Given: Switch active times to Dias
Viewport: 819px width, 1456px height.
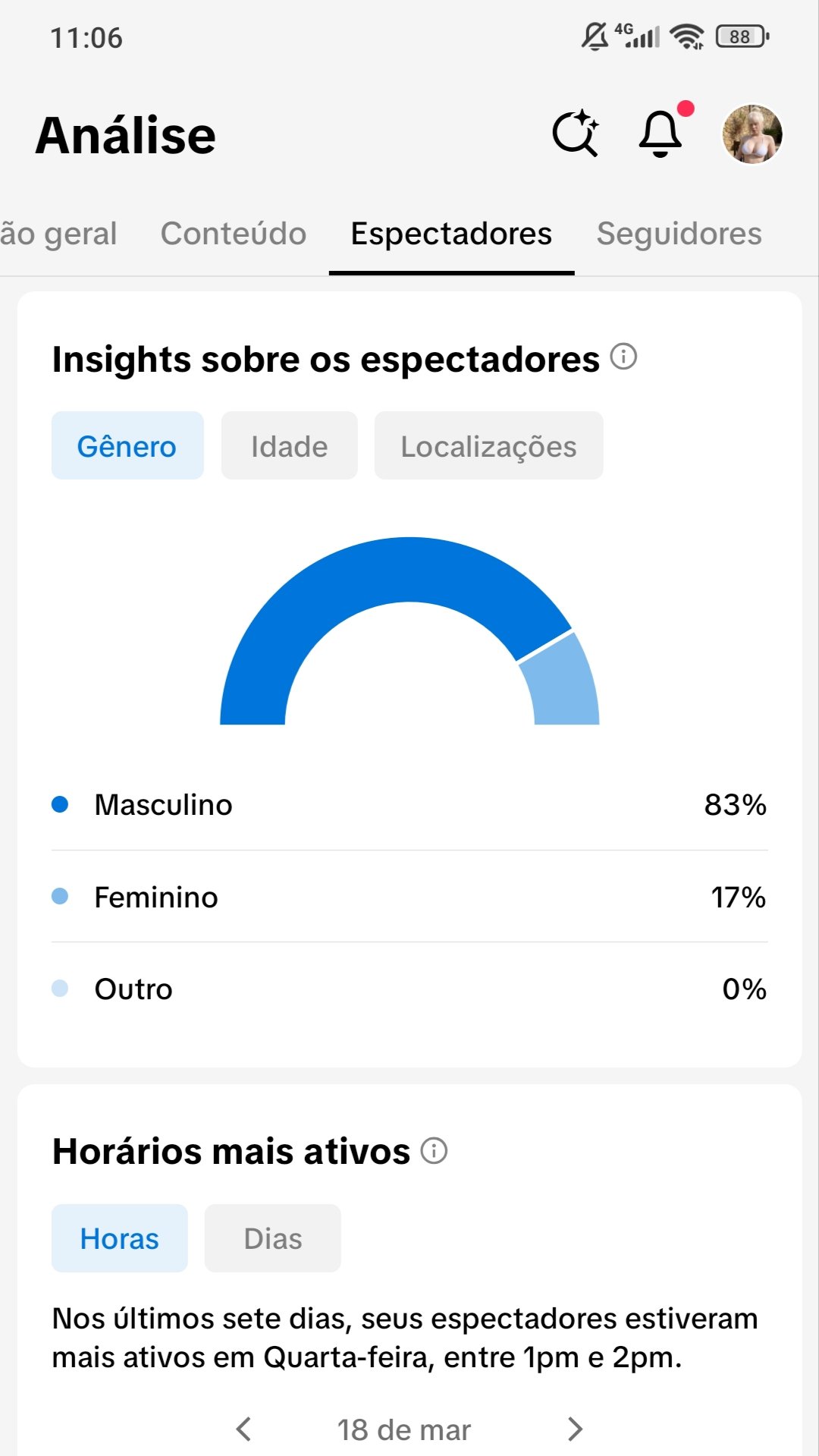Looking at the screenshot, I should coord(273,1238).
